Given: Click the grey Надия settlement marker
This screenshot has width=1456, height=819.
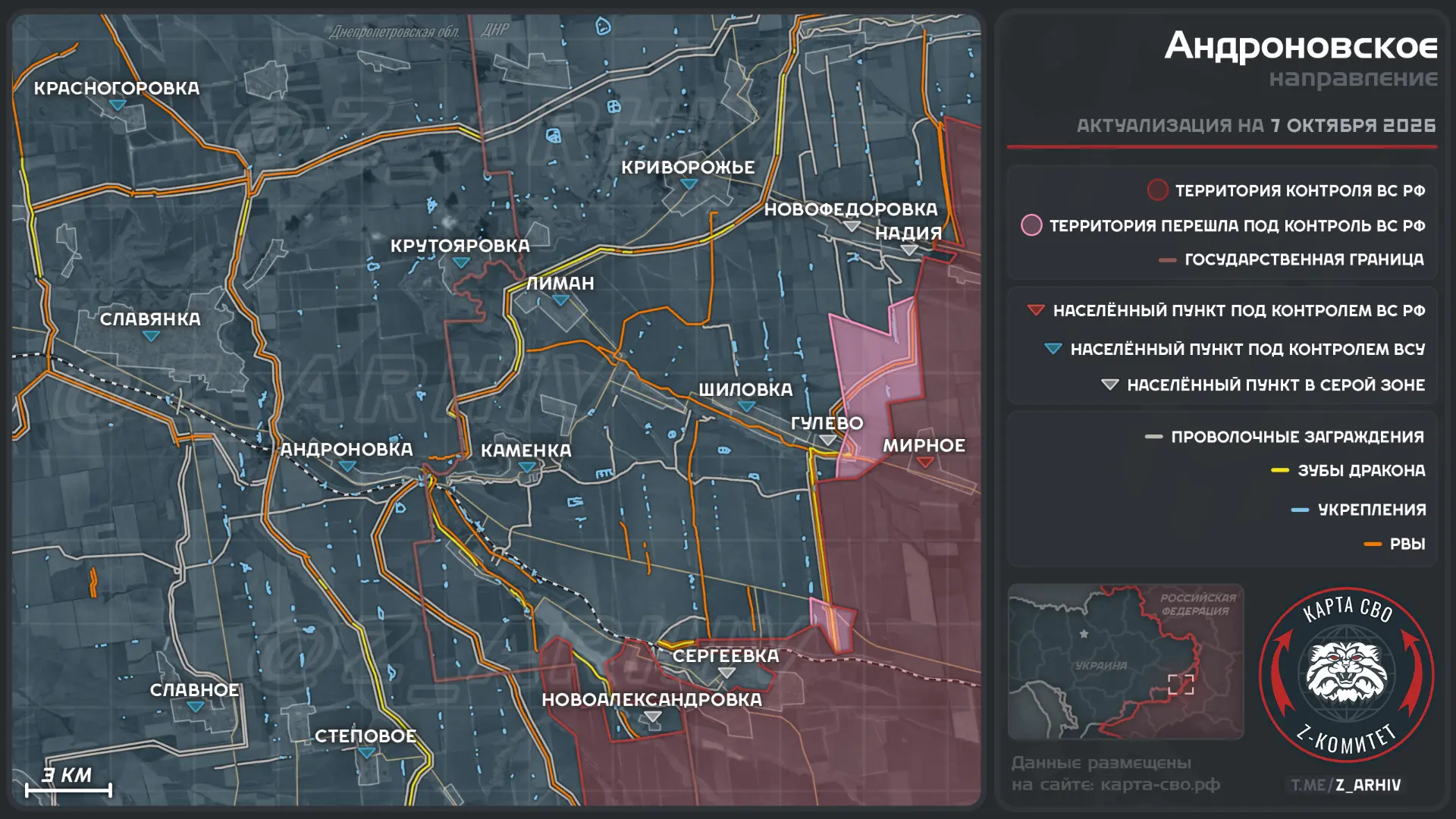Looking at the screenshot, I should click(x=909, y=250).
